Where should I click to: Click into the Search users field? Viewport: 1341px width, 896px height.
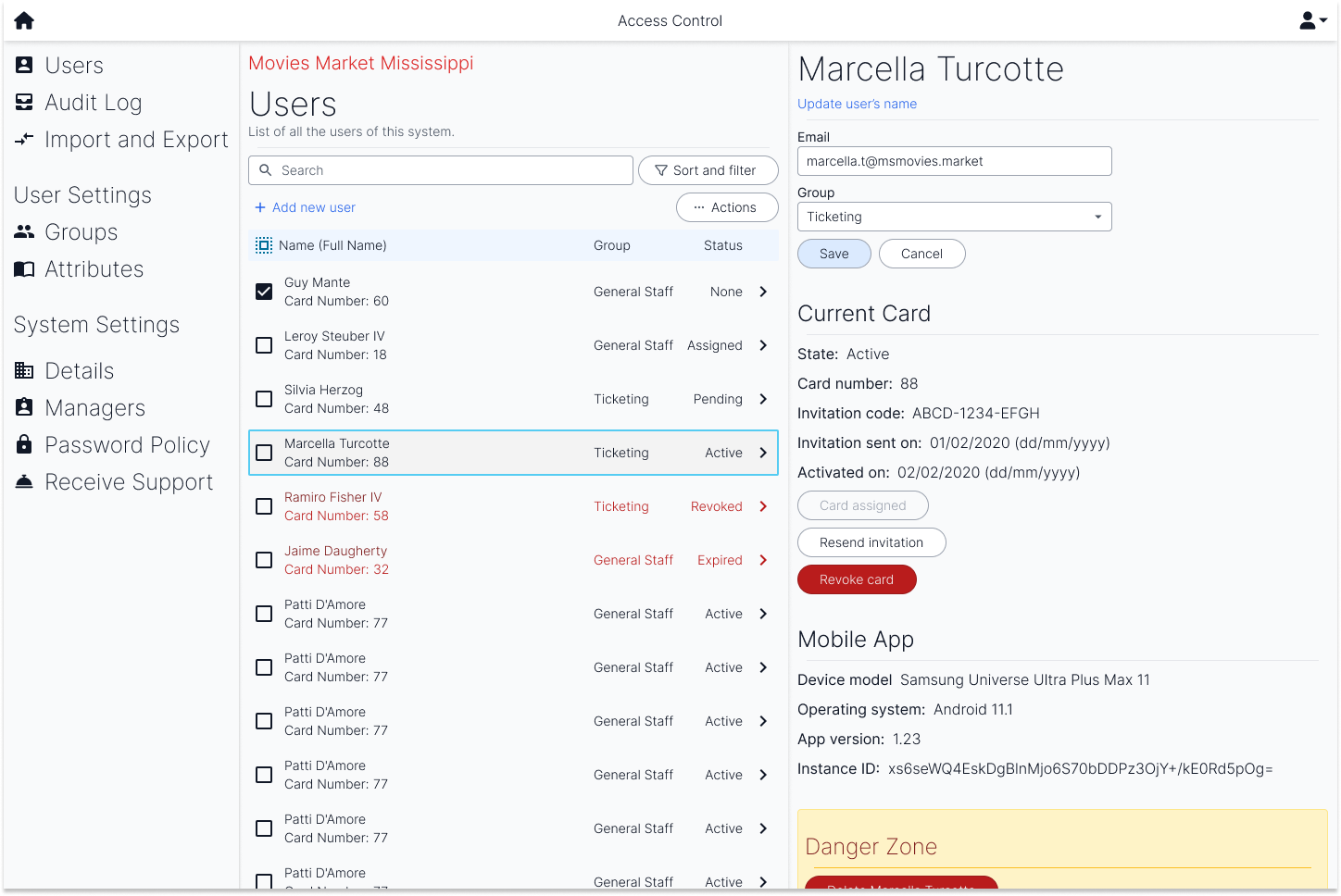(441, 170)
